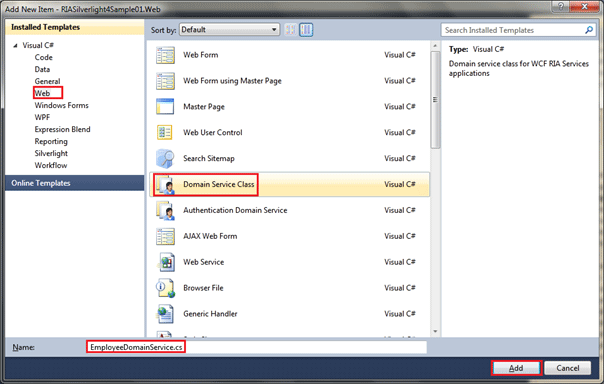The image size is (604, 384).
Task: Select the Web Form label
Action: tap(201, 55)
